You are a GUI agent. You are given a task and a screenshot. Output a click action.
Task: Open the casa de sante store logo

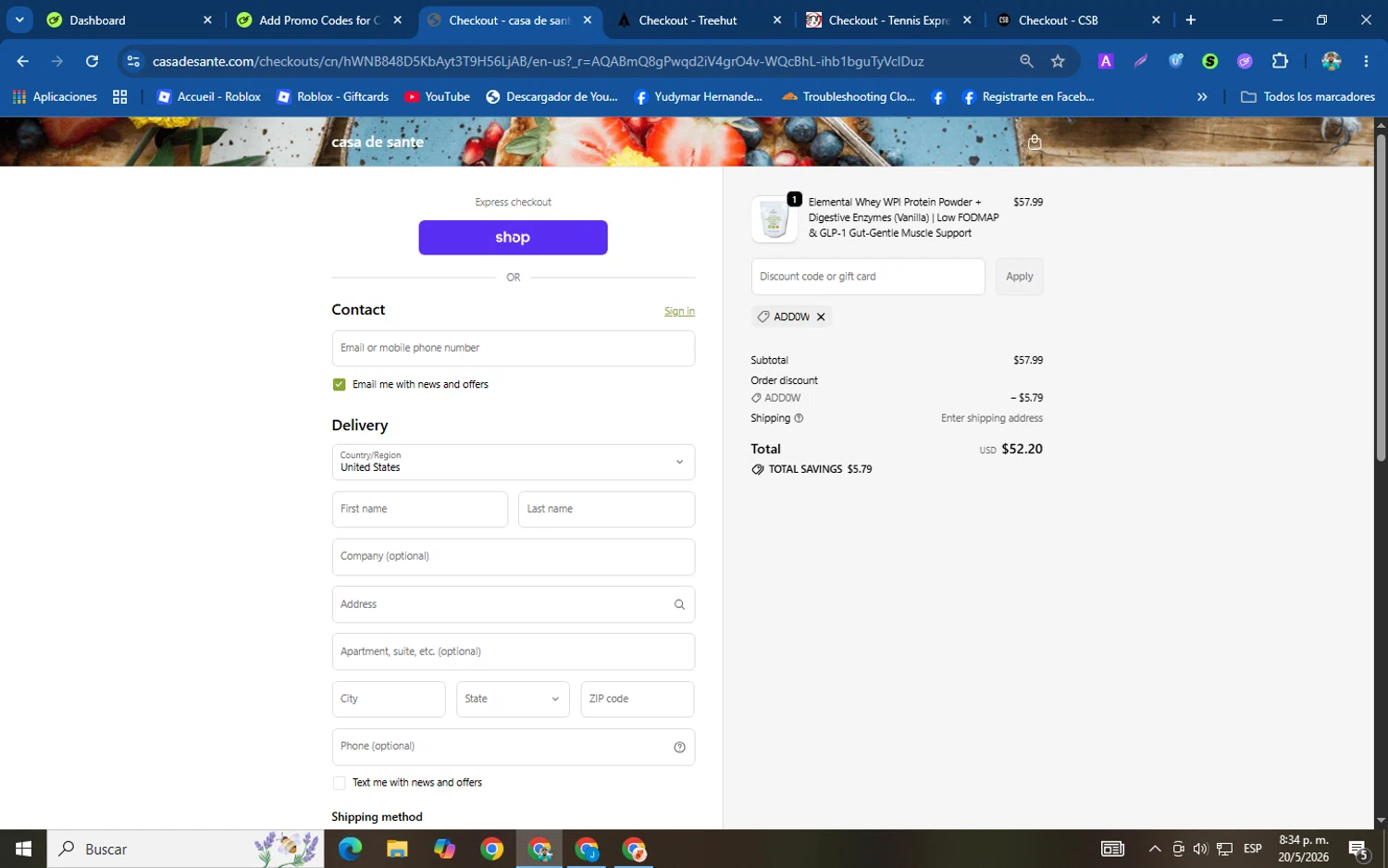(378, 142)
